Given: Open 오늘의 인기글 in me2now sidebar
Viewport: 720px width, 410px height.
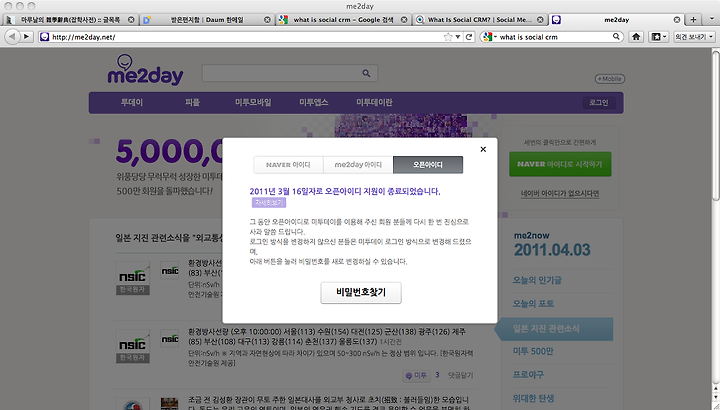Looking at the screenshot, I should [x=537, y=280].
